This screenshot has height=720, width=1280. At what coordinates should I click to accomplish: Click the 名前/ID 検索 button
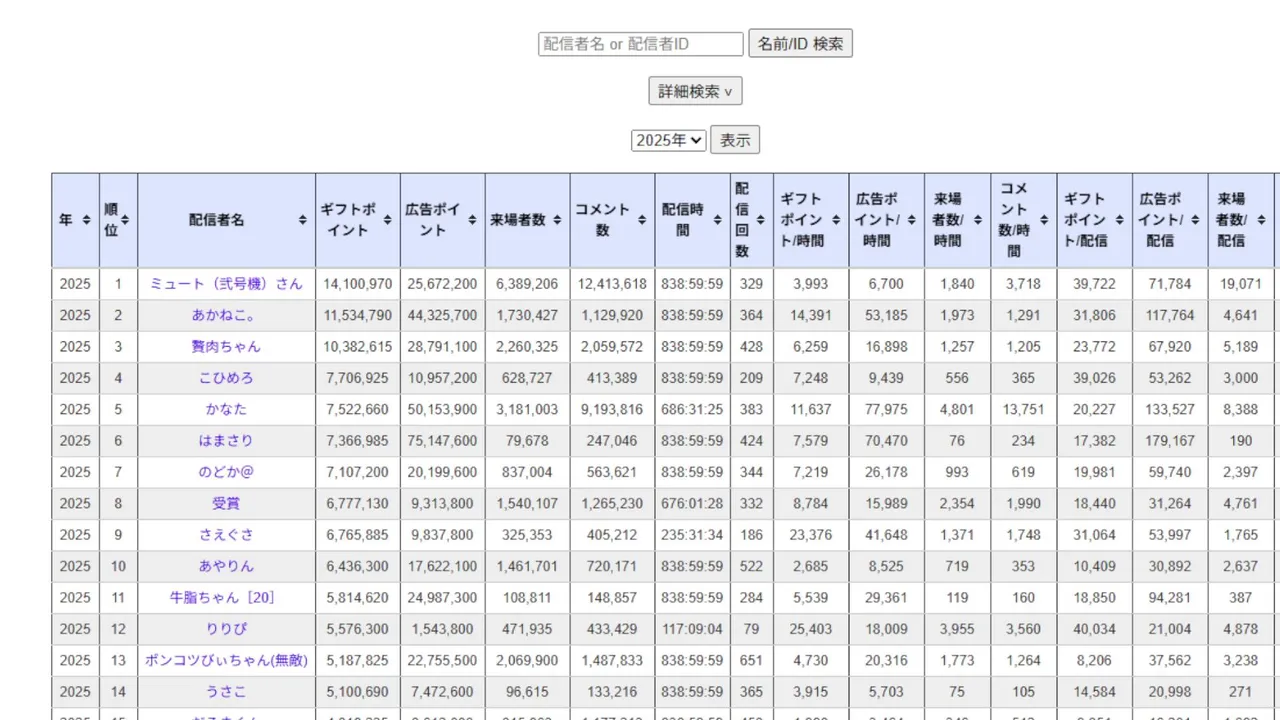point(800,44)
